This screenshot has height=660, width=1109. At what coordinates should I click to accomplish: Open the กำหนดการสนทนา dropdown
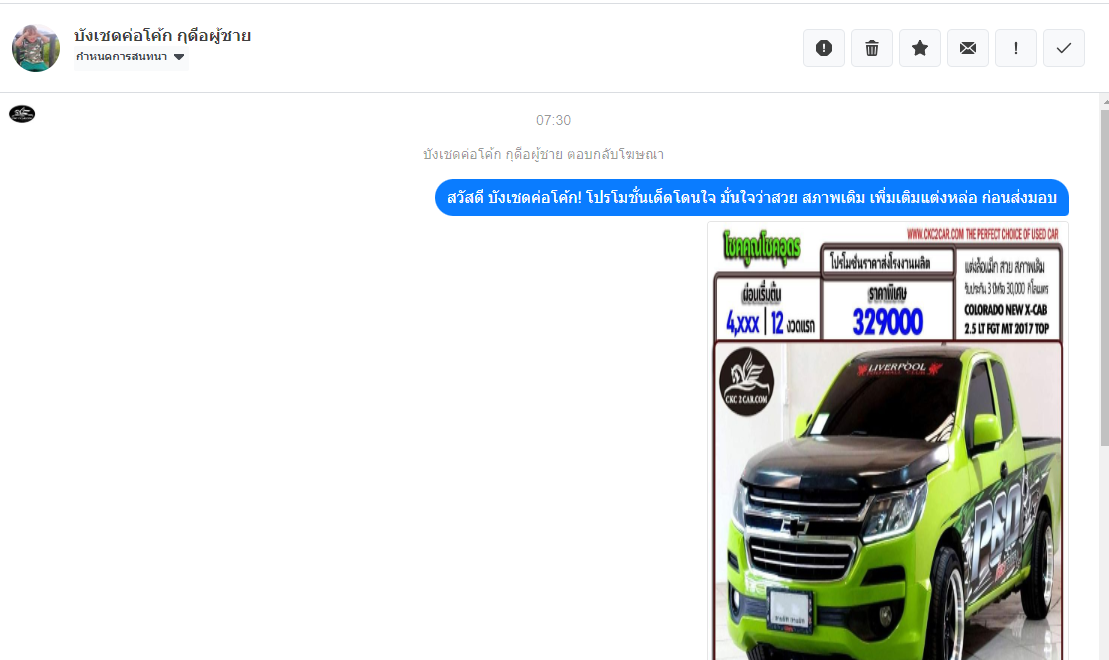pos(131,57)
